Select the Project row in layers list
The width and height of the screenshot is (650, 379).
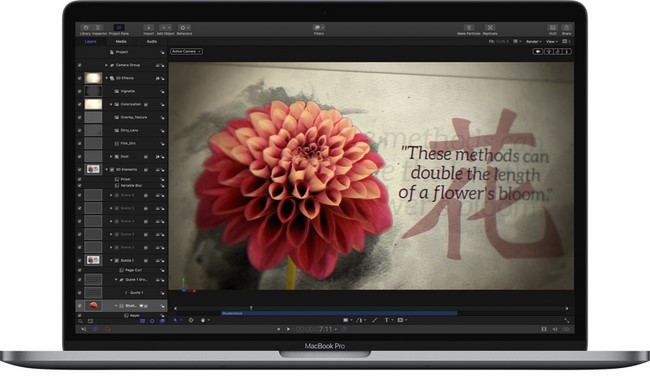point(122,52)
